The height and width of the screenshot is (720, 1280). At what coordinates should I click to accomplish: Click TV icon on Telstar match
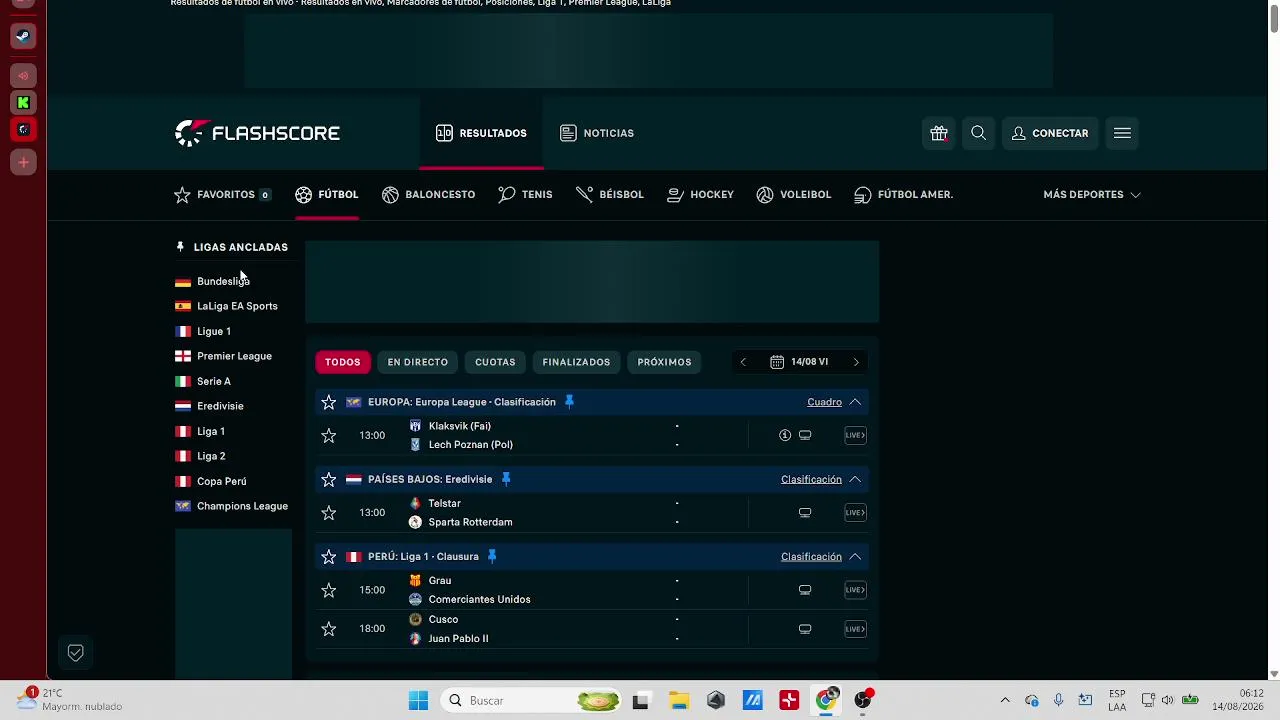pyautogui.click(x=805, y=512)
